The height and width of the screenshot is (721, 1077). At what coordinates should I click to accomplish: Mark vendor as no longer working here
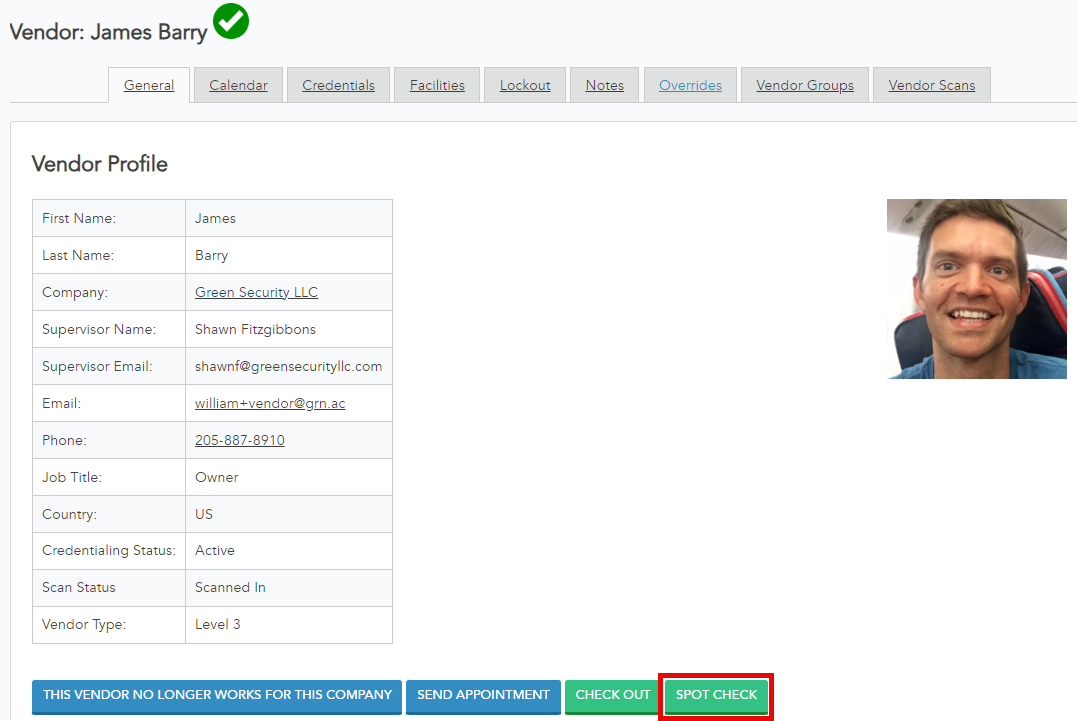tap(216, 695)
